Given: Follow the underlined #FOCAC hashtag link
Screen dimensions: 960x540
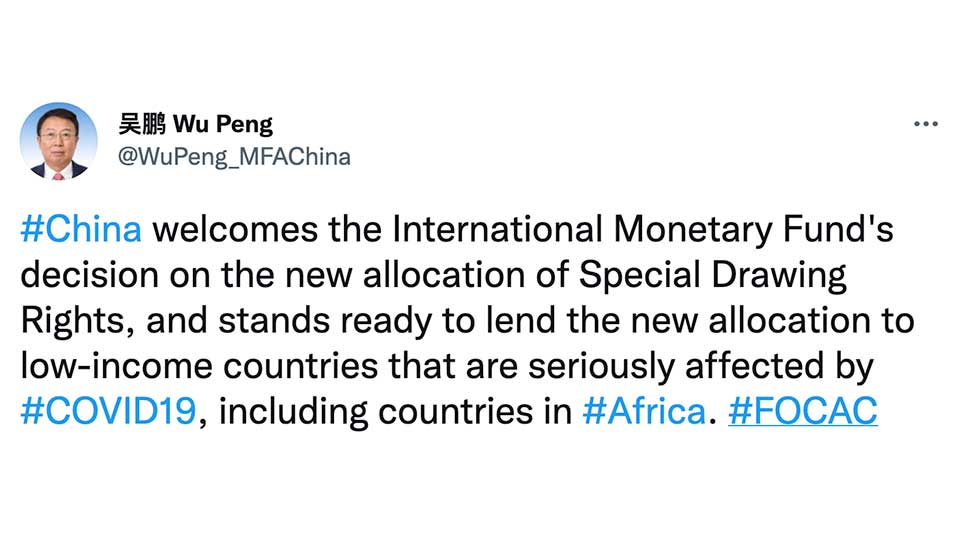Looking at the screenshot, I should coord(803,411).
